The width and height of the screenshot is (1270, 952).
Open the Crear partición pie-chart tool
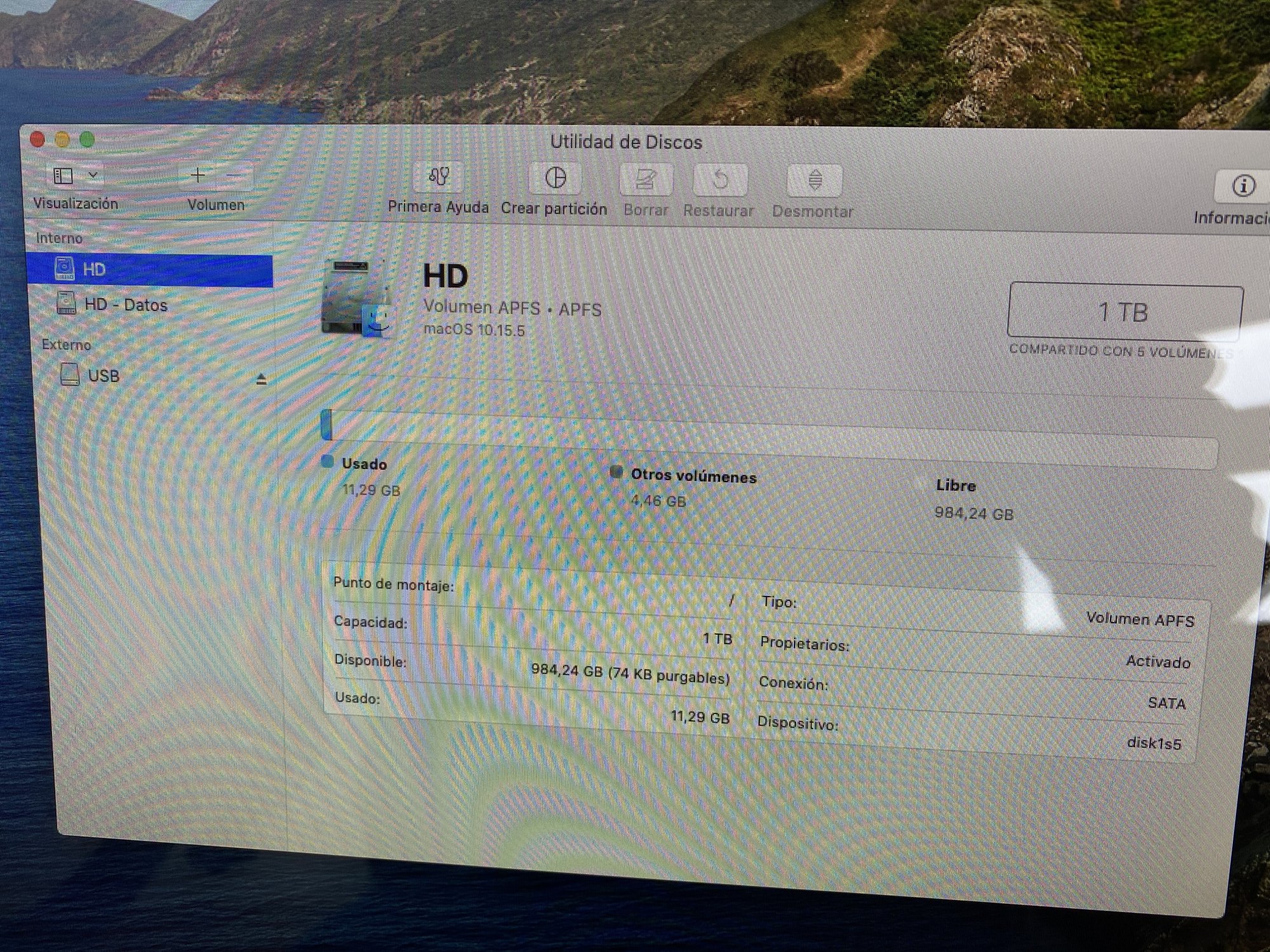(556, 178)
